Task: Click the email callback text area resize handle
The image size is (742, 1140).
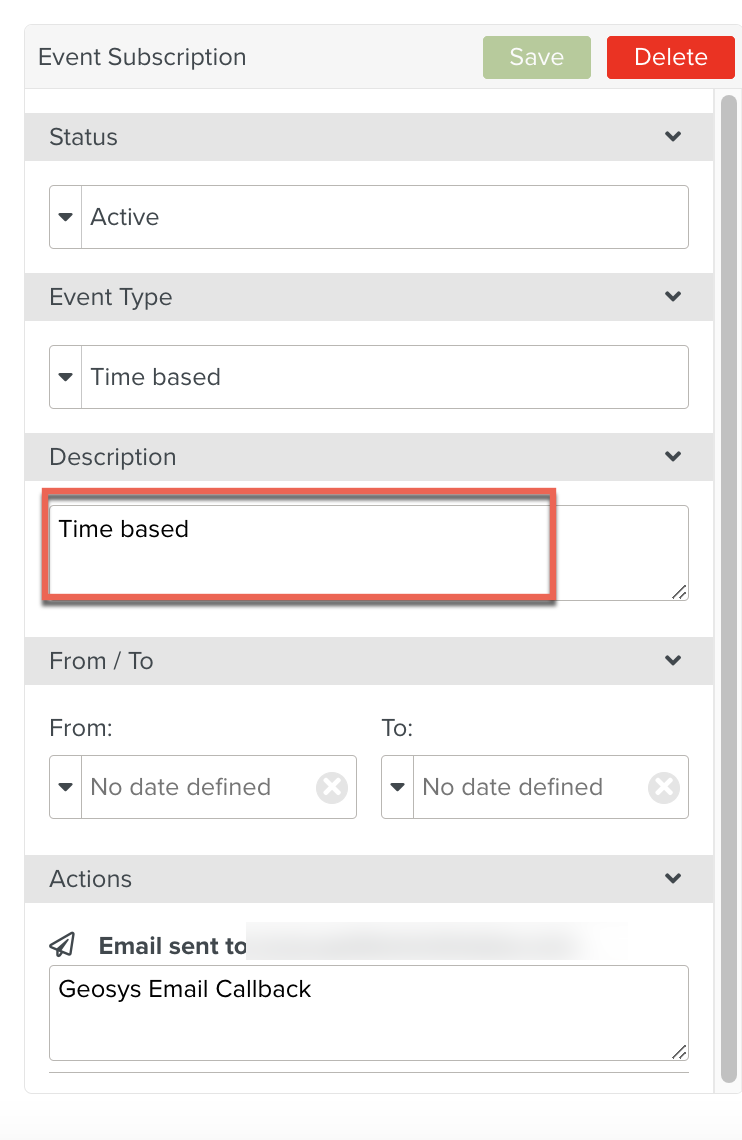Action: click(680, 1052)
